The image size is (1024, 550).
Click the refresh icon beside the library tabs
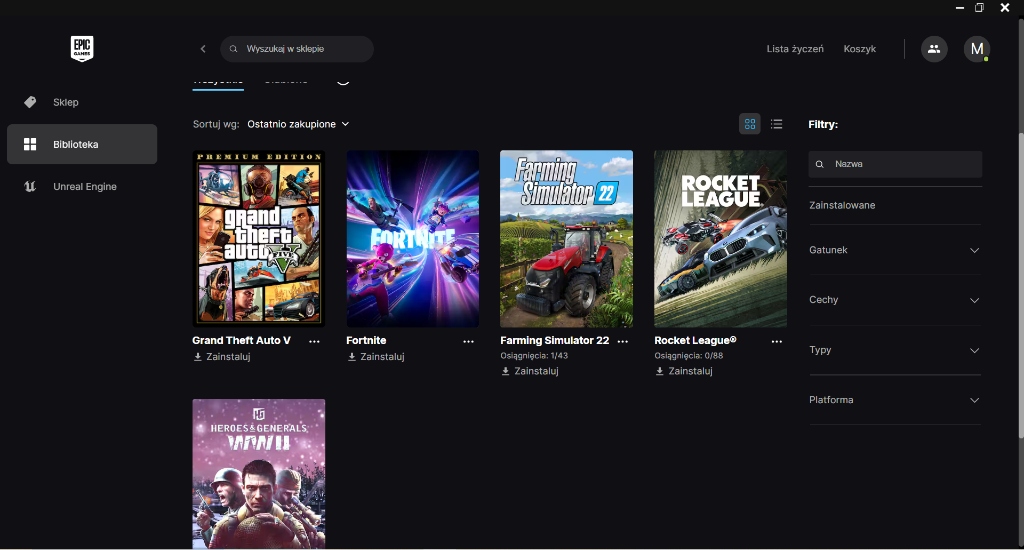point(343,80)
